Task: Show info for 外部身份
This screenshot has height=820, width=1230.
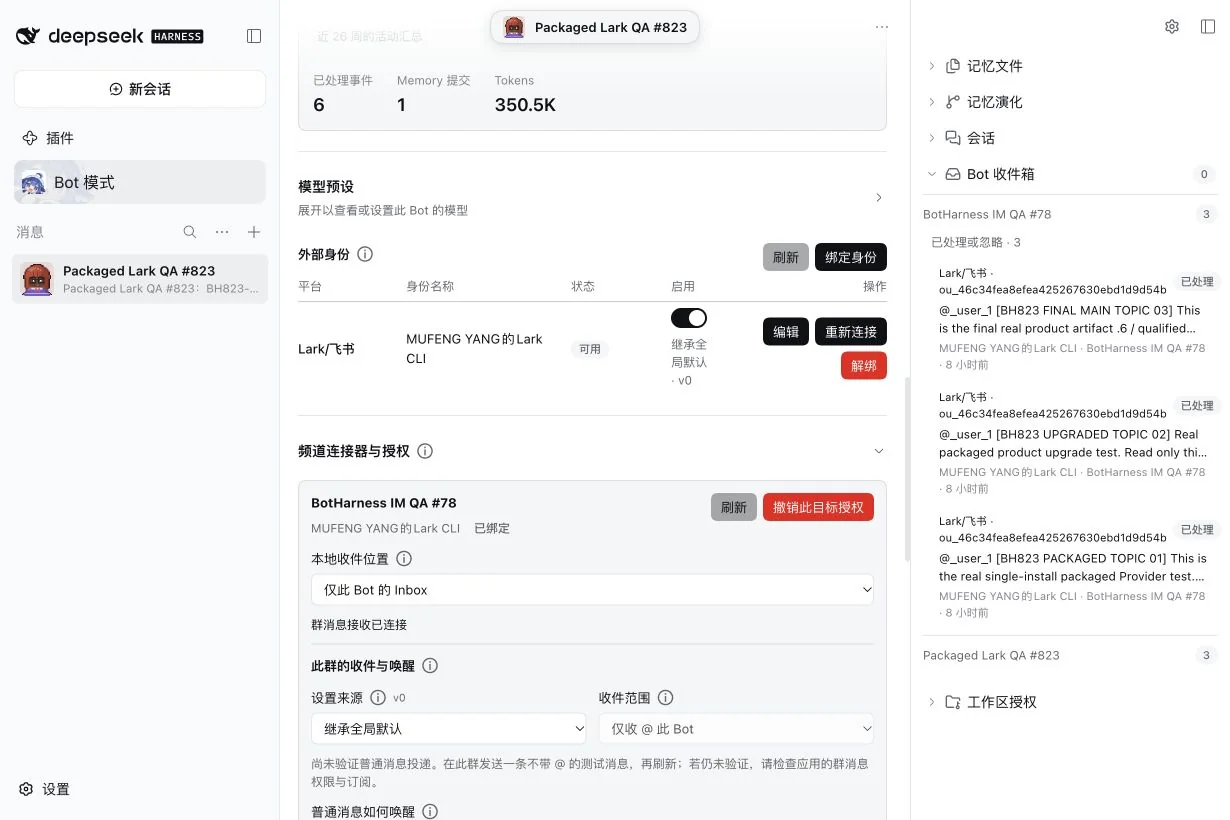Action: click(x=365, y=254)
